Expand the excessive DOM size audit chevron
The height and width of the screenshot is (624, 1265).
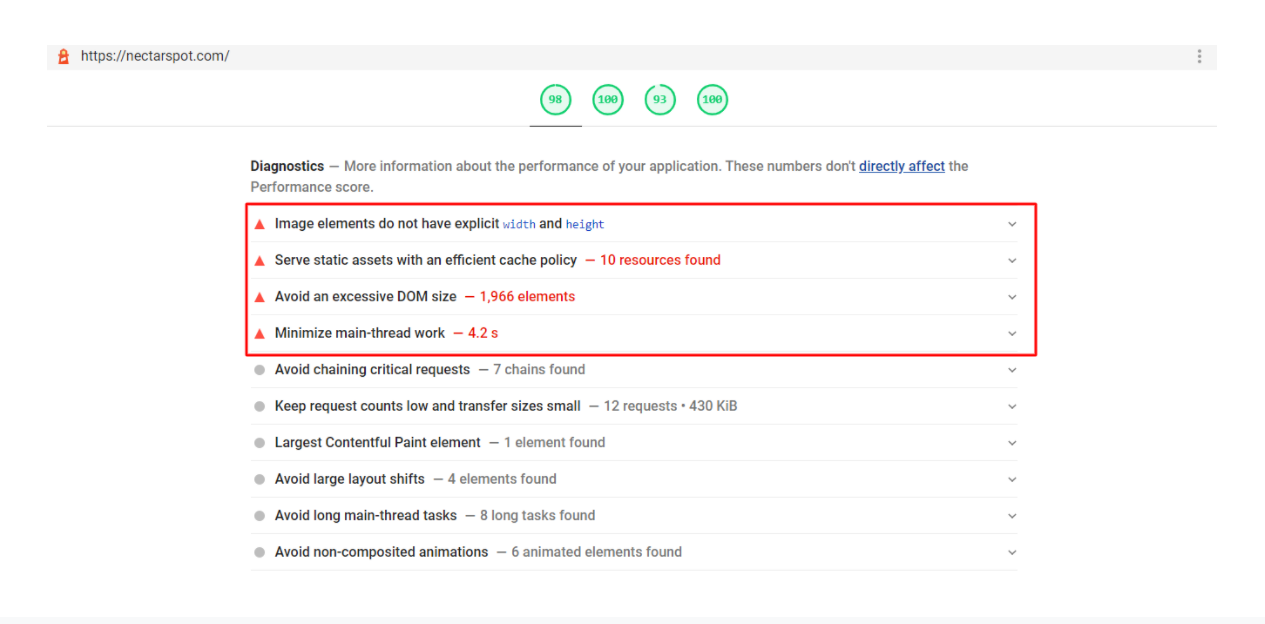1012,297
